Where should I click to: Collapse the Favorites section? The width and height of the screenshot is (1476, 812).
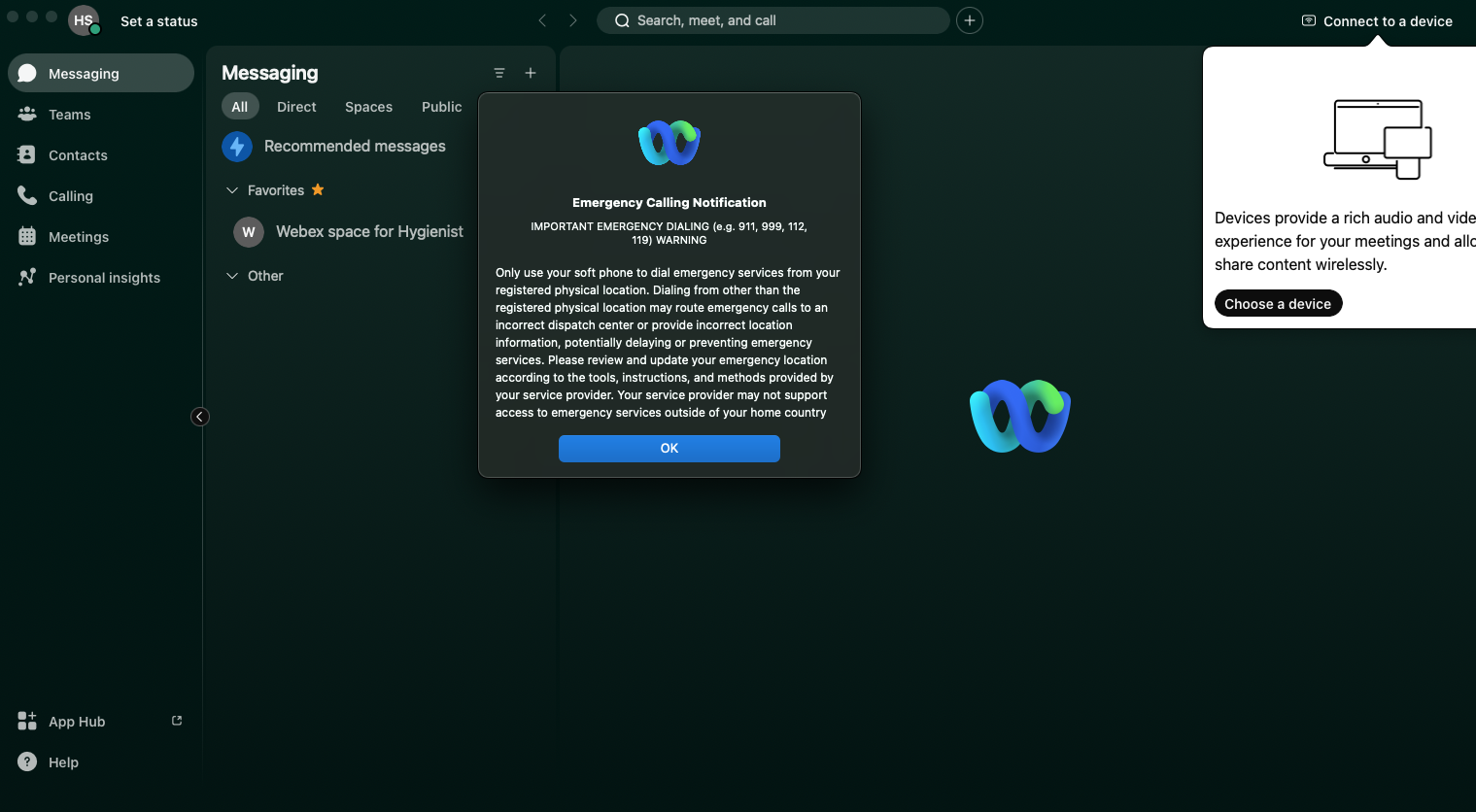tap(232, 190)
